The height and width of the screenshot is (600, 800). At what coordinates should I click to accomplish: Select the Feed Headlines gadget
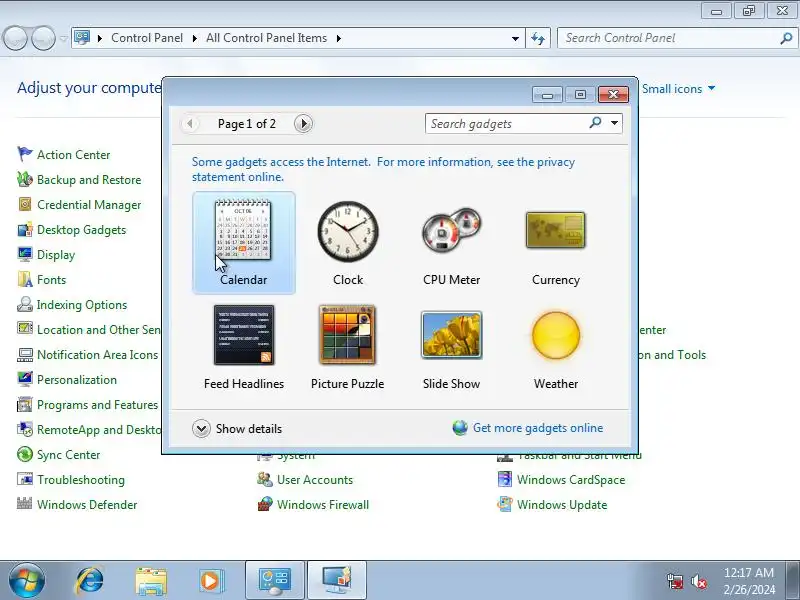coord(243,347)
